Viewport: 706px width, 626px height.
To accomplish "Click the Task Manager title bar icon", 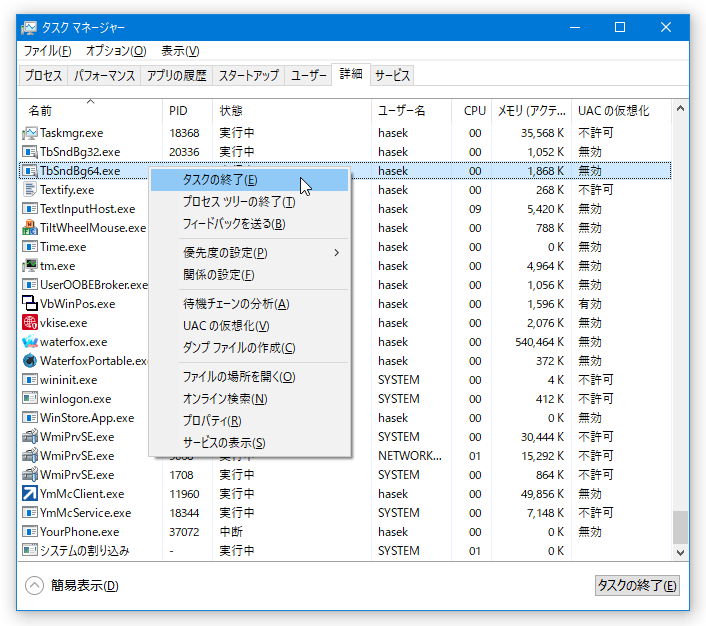I will pyautogui.click(x=29, y=28).
